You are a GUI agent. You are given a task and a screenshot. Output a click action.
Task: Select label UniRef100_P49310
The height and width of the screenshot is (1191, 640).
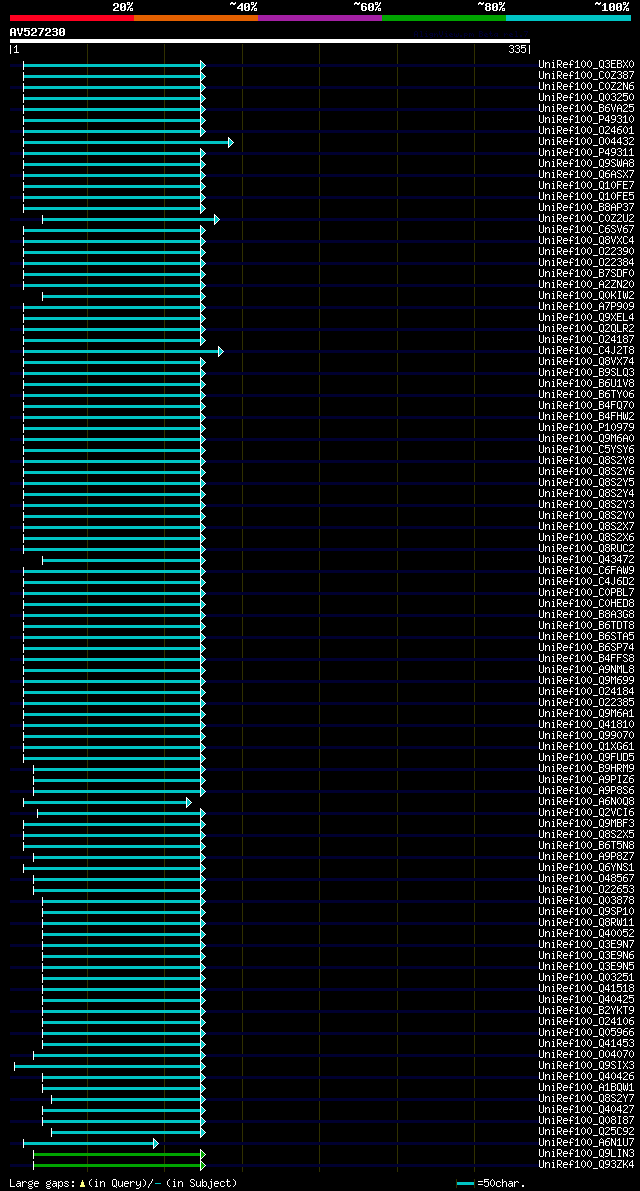[586, 120]
